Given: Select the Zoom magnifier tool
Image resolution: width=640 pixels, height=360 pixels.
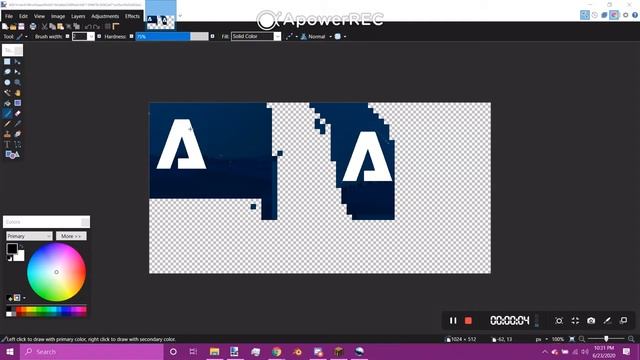Looking at the screenshot, I should 18,82.
